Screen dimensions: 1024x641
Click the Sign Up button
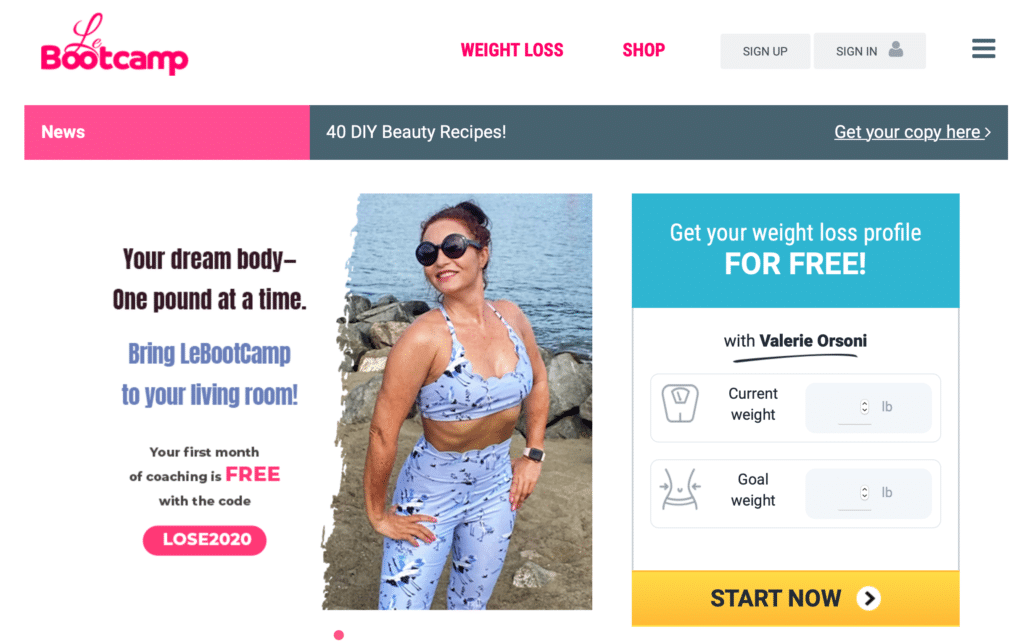(x=765, y=51)
